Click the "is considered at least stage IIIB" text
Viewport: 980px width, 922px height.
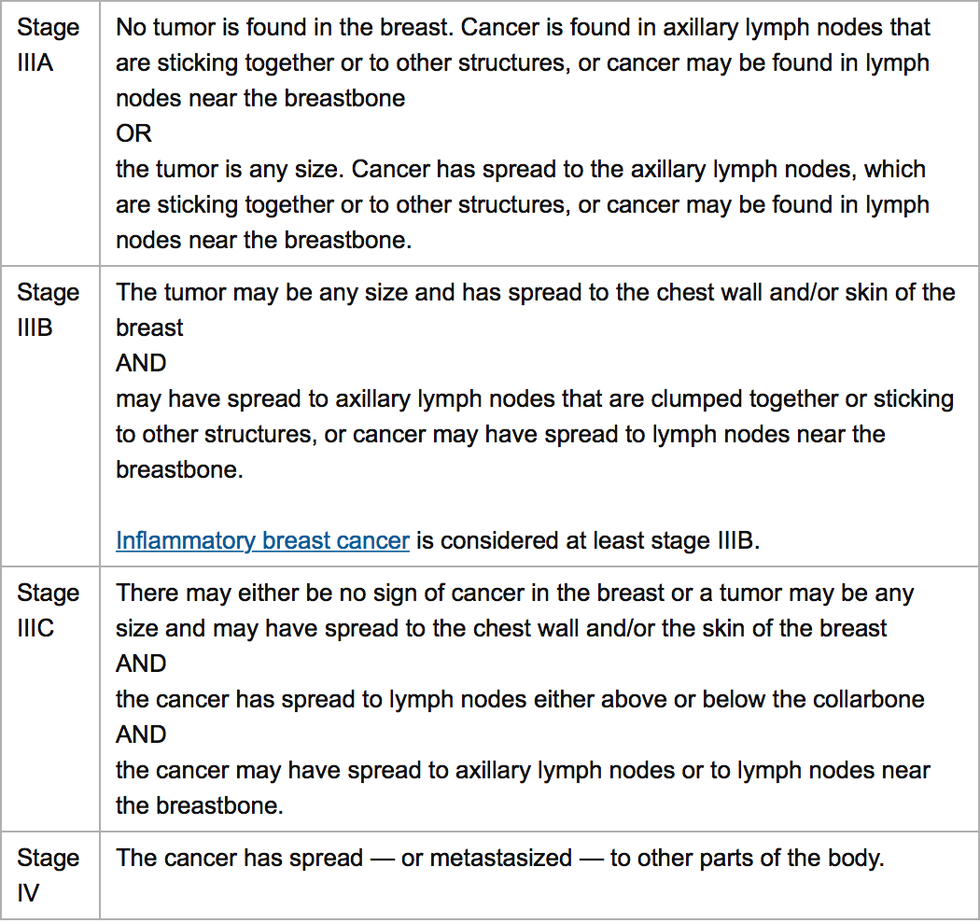pos(588,541)
